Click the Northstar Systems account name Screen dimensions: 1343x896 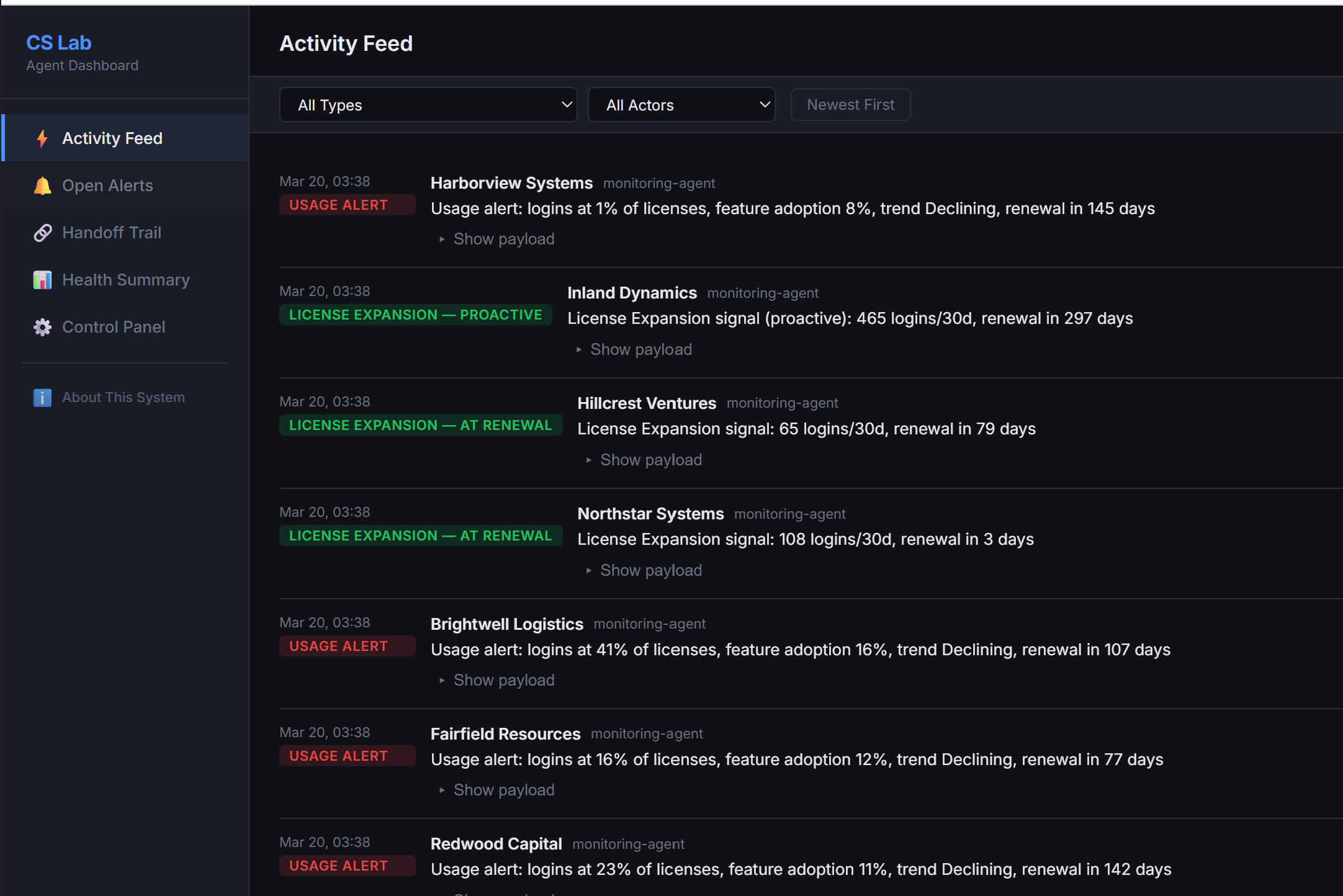(x=650, y=514)
